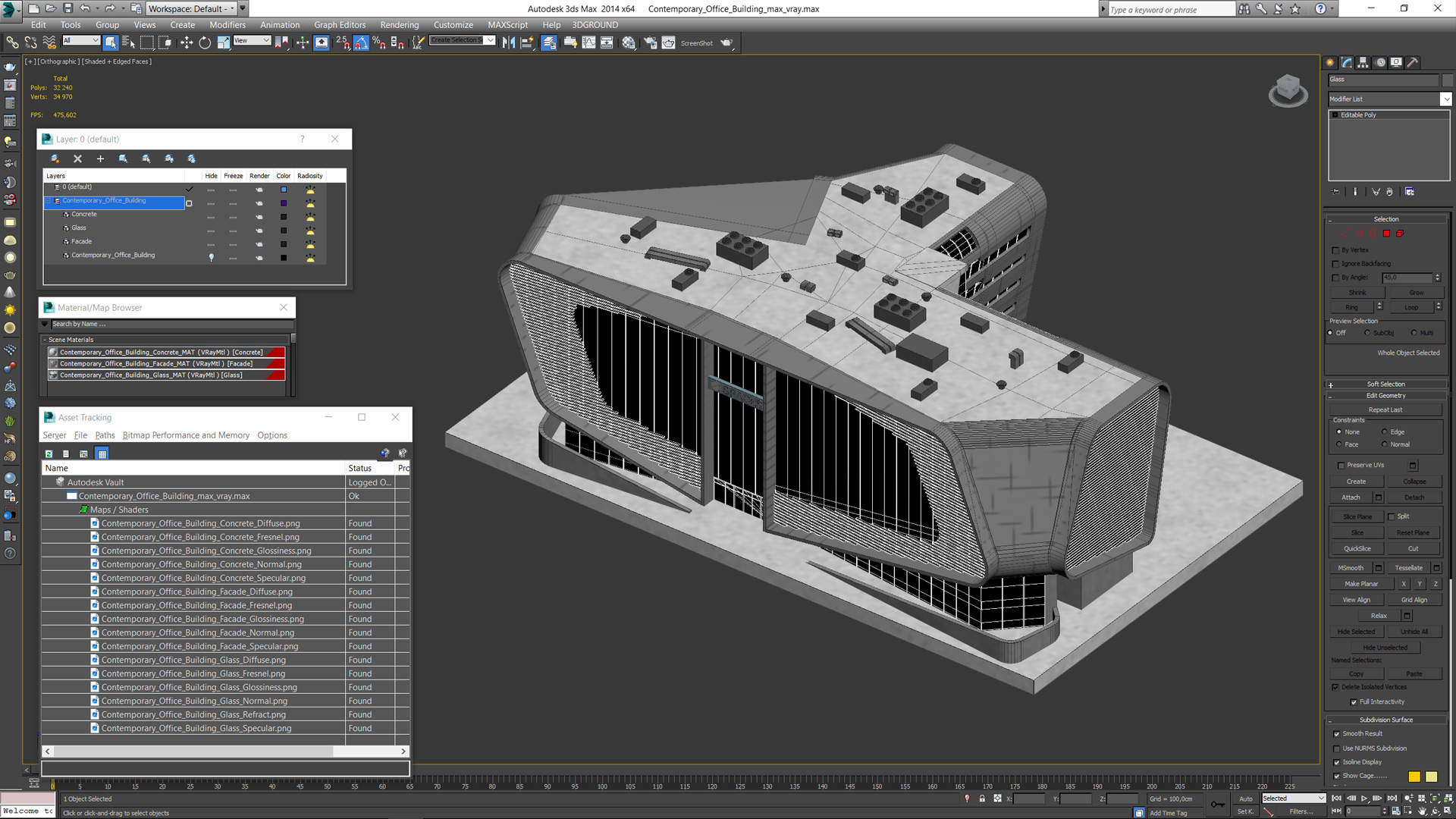The width and height of the screenshot is (1456, 819).
Task: Select SubObj preview selection radio
Action: pyautogui.click(x=1368, y=333)
